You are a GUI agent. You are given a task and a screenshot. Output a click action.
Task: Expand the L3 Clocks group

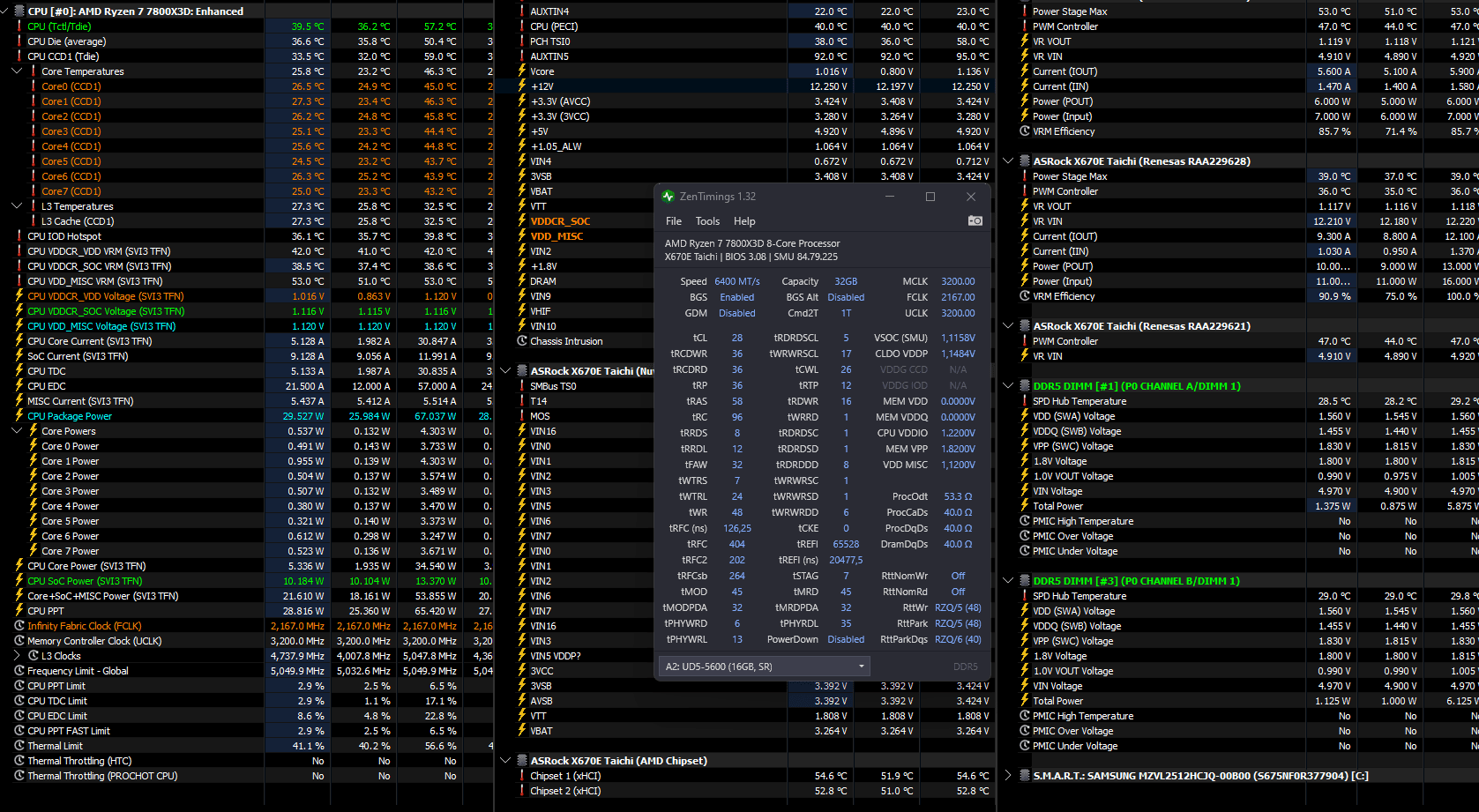[x=17, y=656]
